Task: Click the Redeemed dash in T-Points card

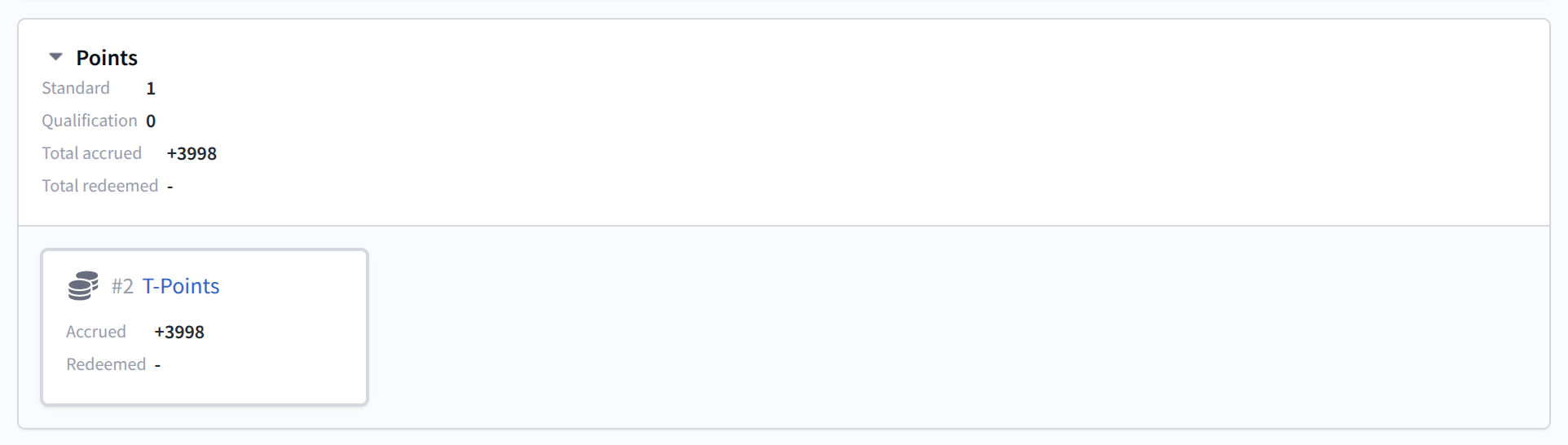Action: (x=158, y=365)
